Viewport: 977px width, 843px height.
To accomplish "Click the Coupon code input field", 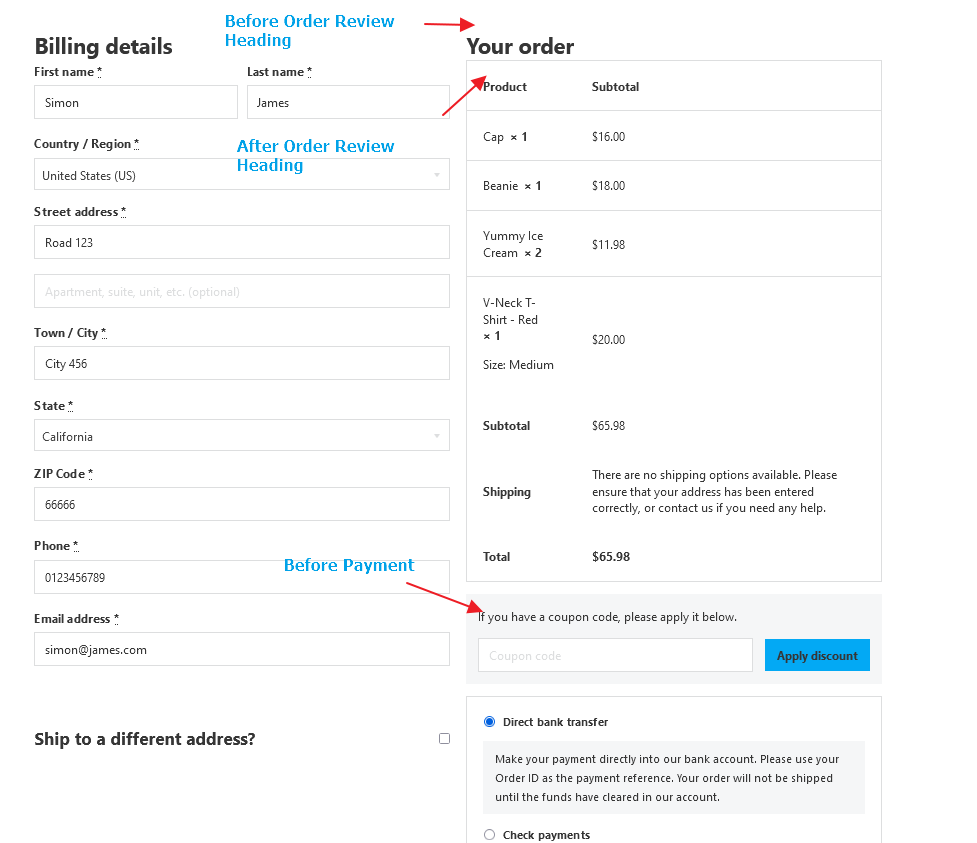I will (x=615, y=656).
